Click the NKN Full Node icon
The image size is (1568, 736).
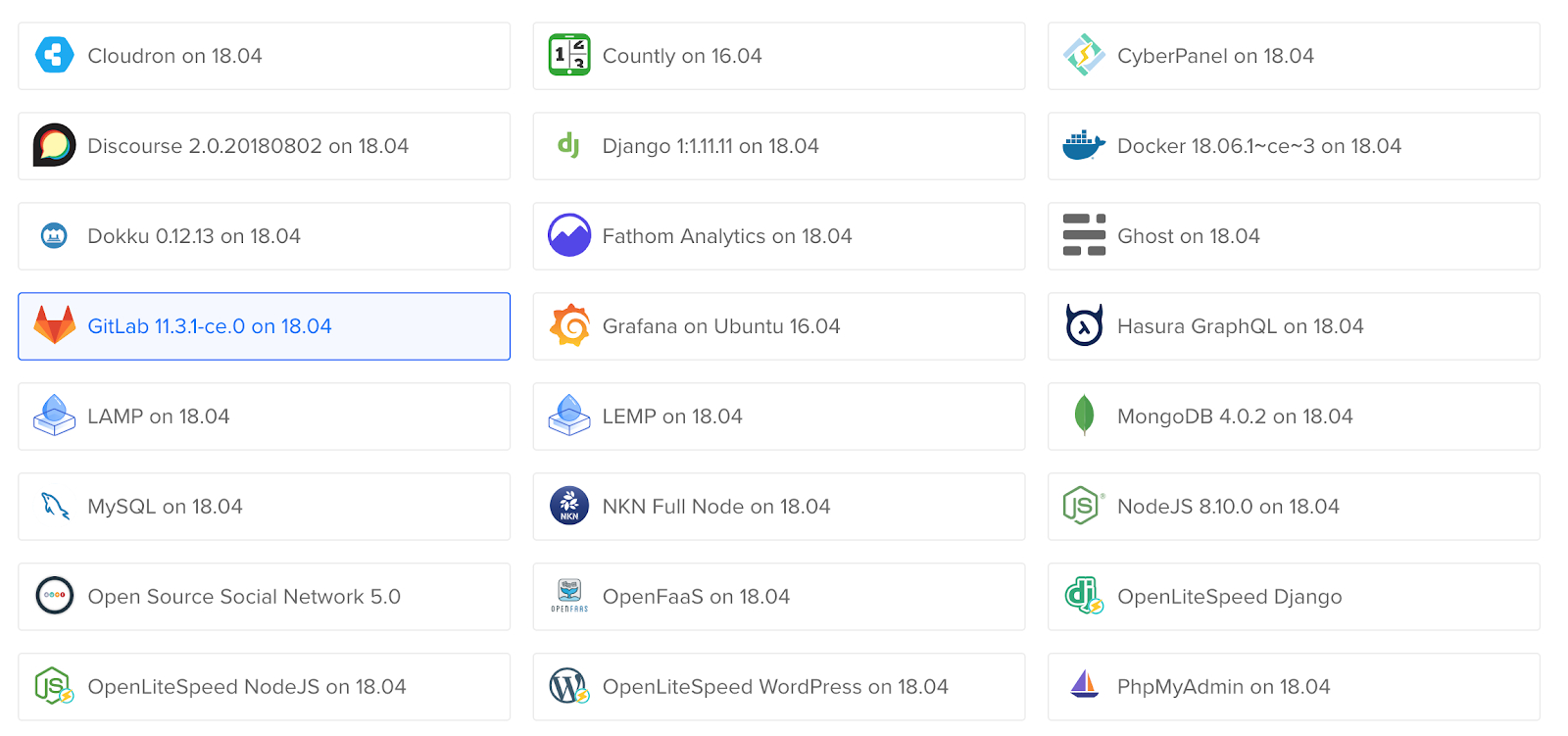coord(569,506)
